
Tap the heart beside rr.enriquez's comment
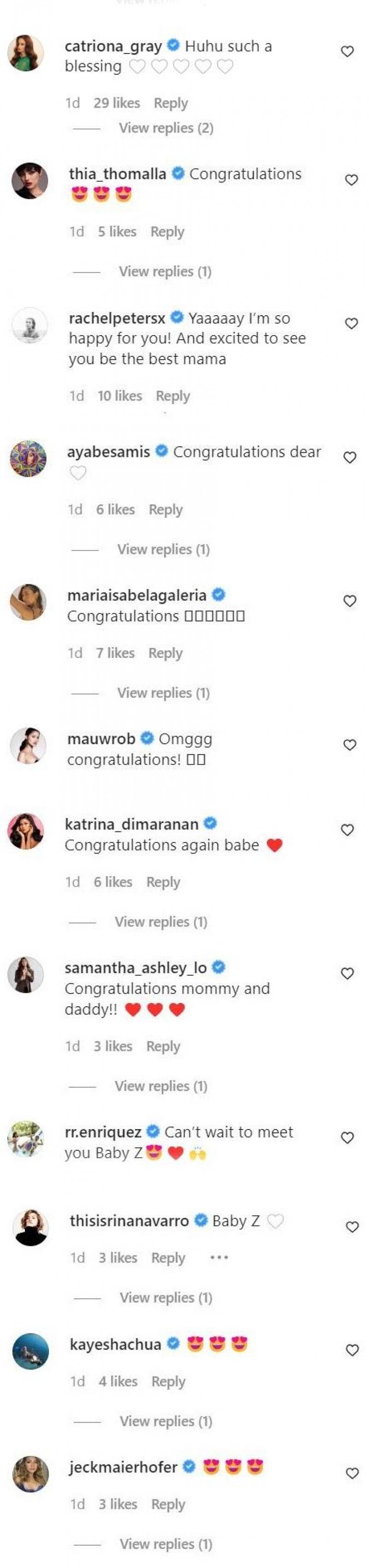point(347,1137)
